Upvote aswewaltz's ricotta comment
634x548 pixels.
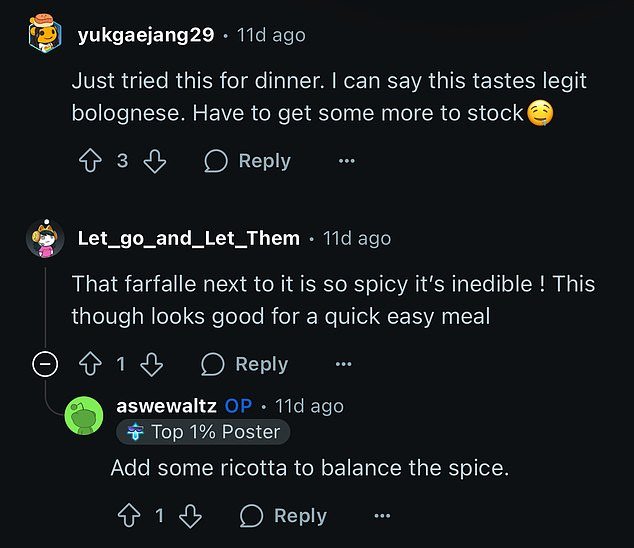coord(127,515)
